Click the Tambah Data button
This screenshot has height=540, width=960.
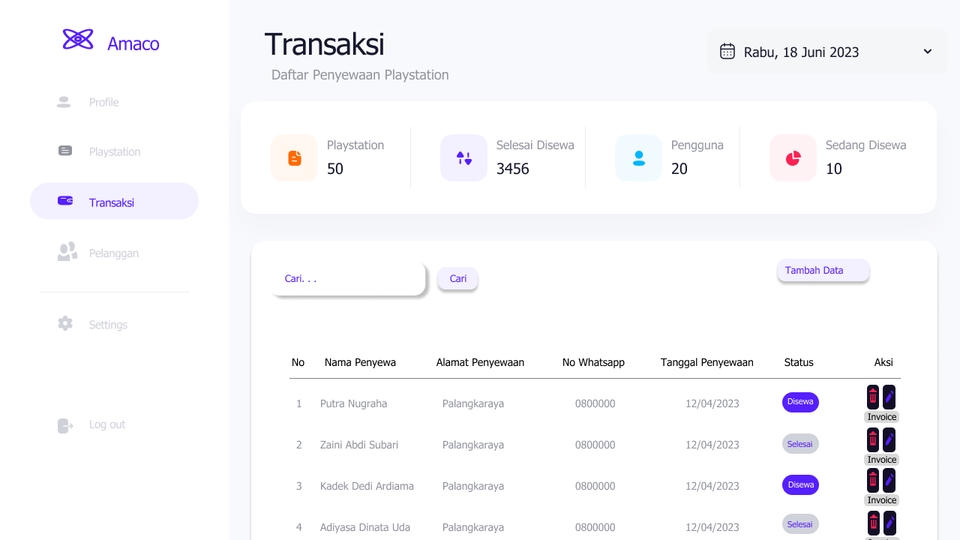(823, 271)
